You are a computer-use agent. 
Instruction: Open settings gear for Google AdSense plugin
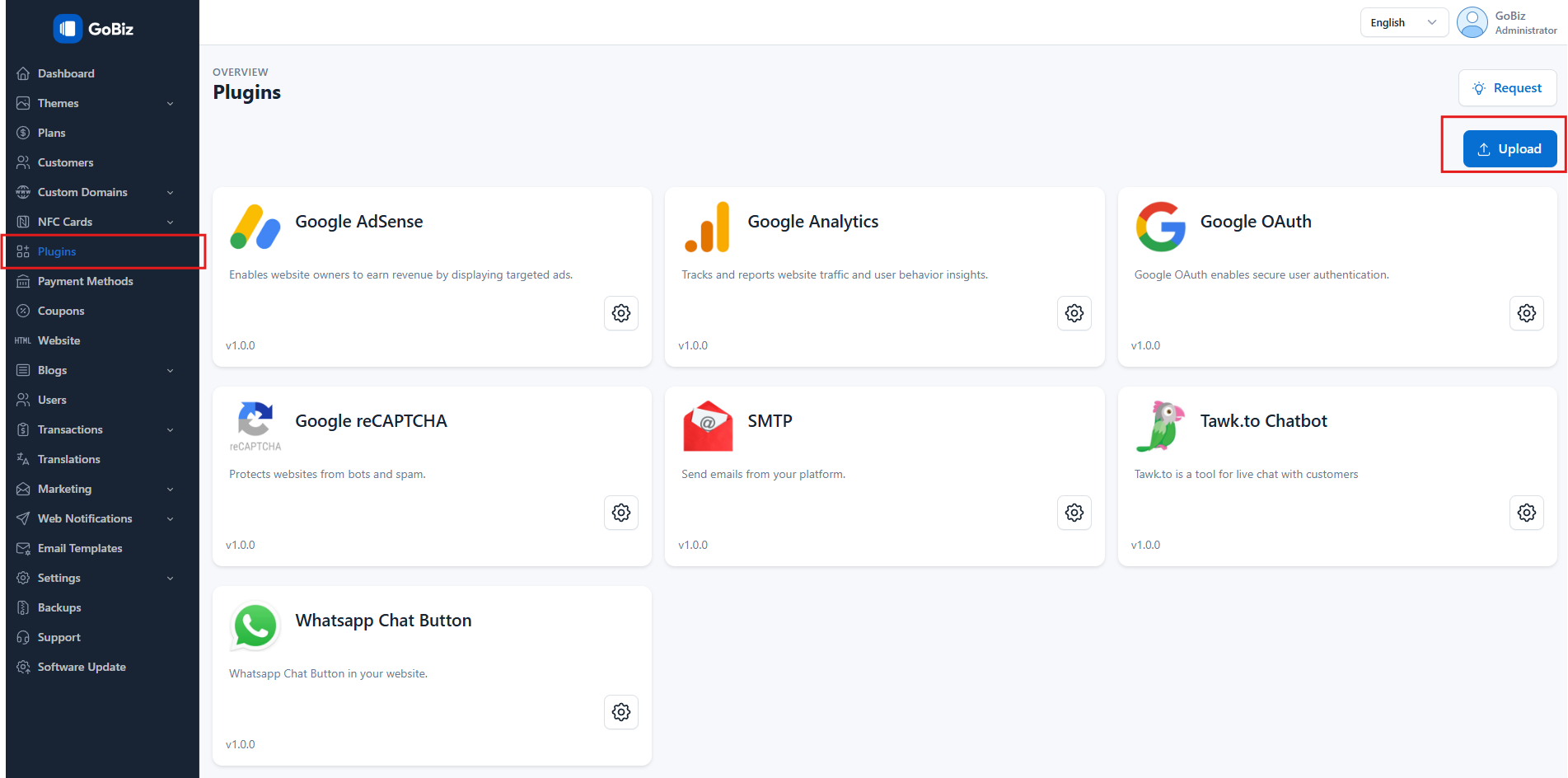(x=621, y=313)
